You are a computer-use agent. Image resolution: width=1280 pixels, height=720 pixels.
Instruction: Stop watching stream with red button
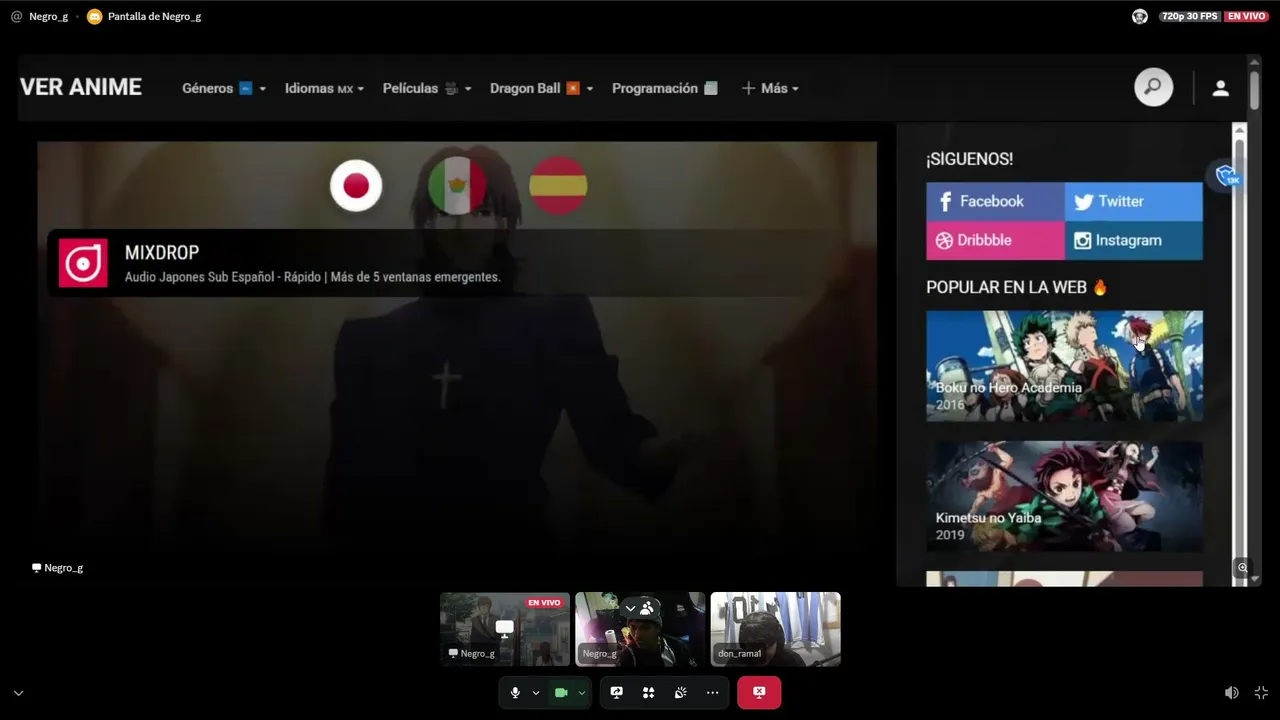coord(759,692)
